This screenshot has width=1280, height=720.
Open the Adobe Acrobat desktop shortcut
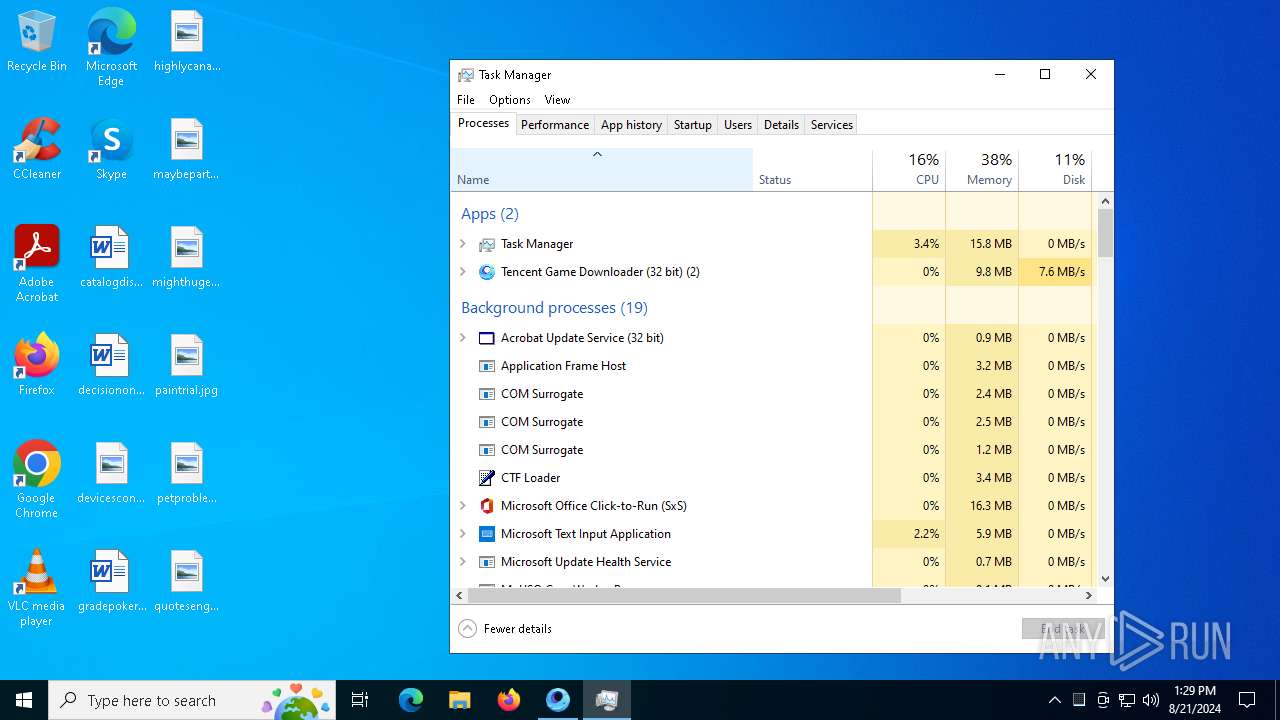coord(37,264)
